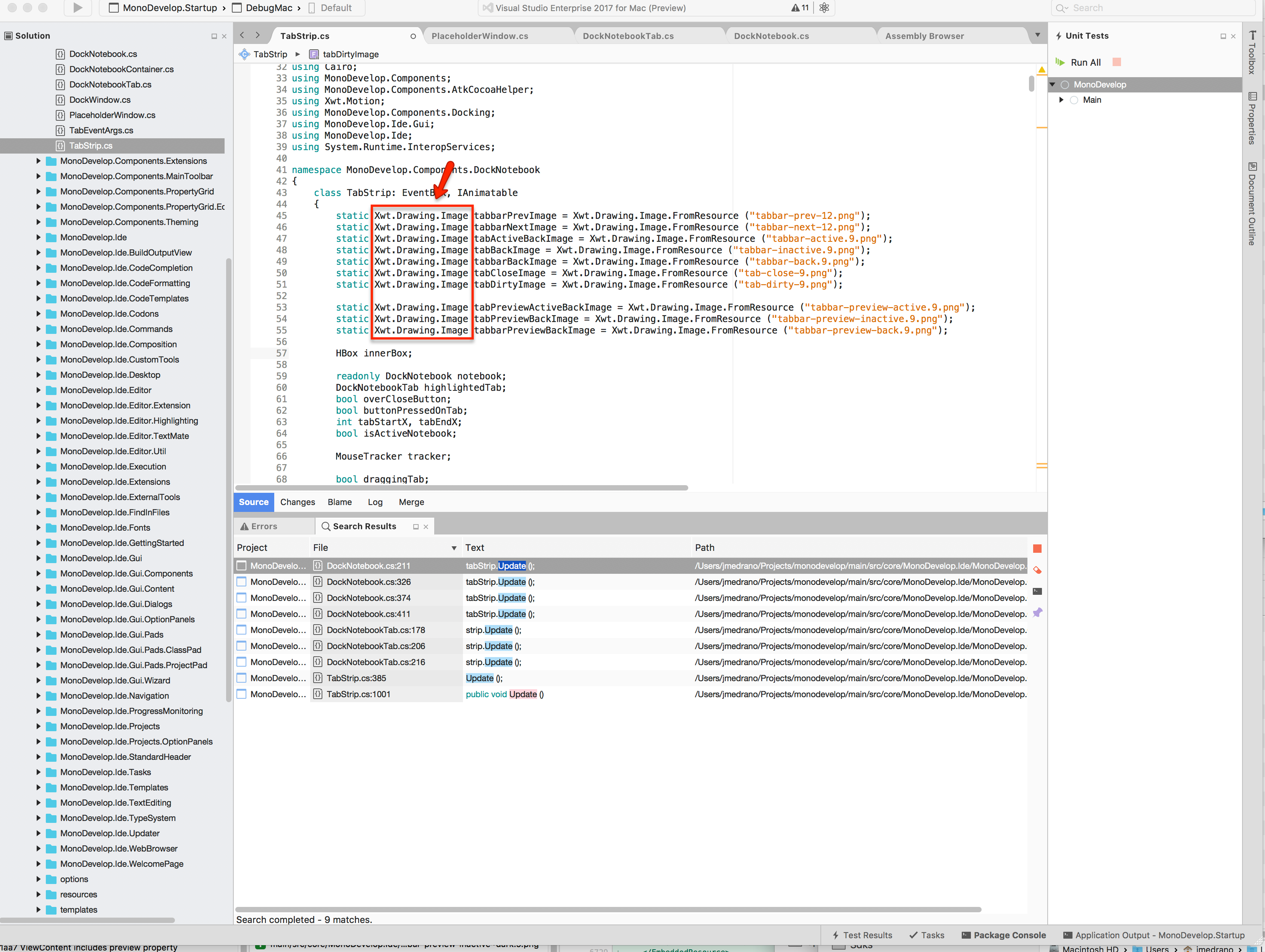Open the Properties side panel
The height and width of the screenshot is (952, 1265).
[x=1252, y=118]
